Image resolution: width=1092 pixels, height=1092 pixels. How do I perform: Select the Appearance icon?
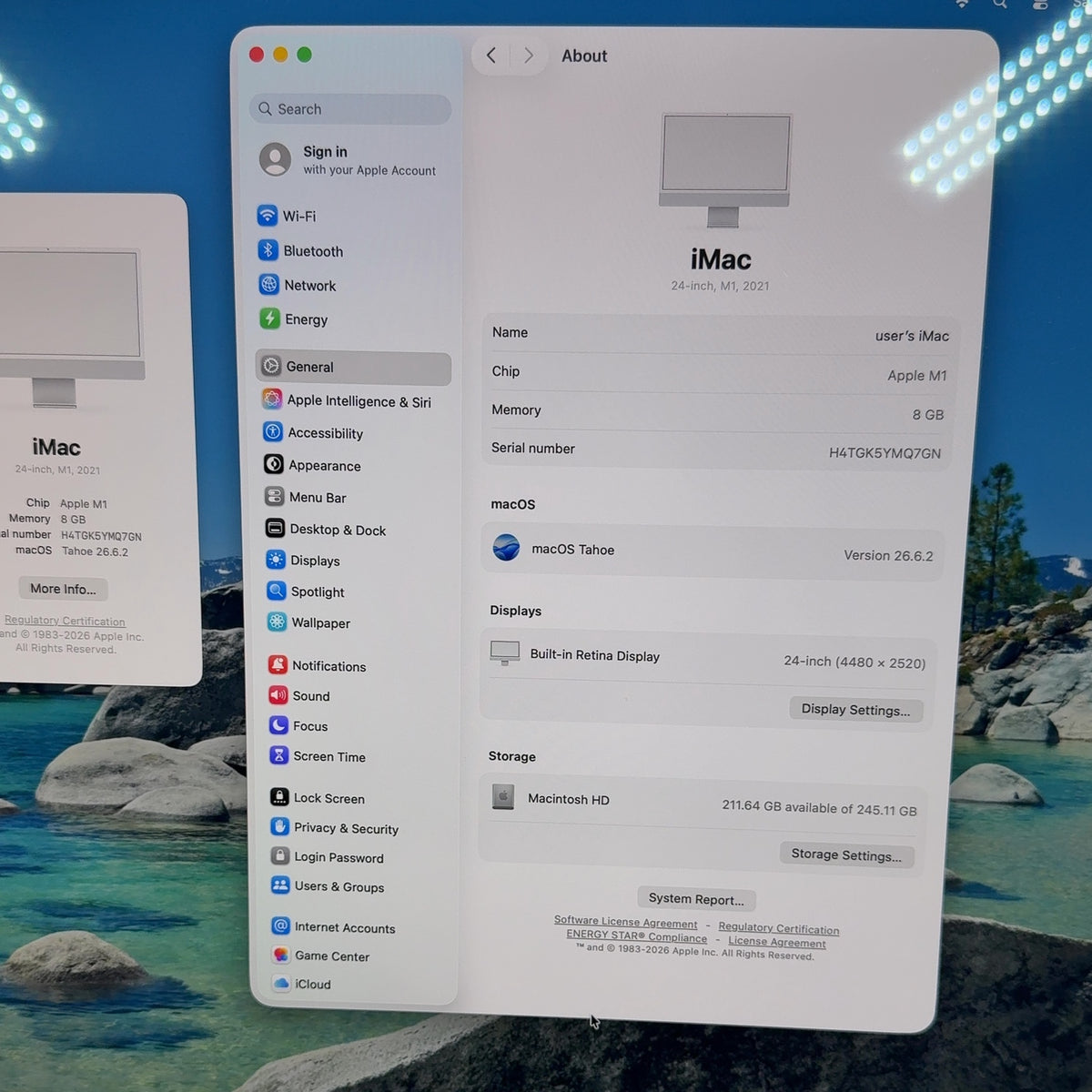tap(274, 464)
